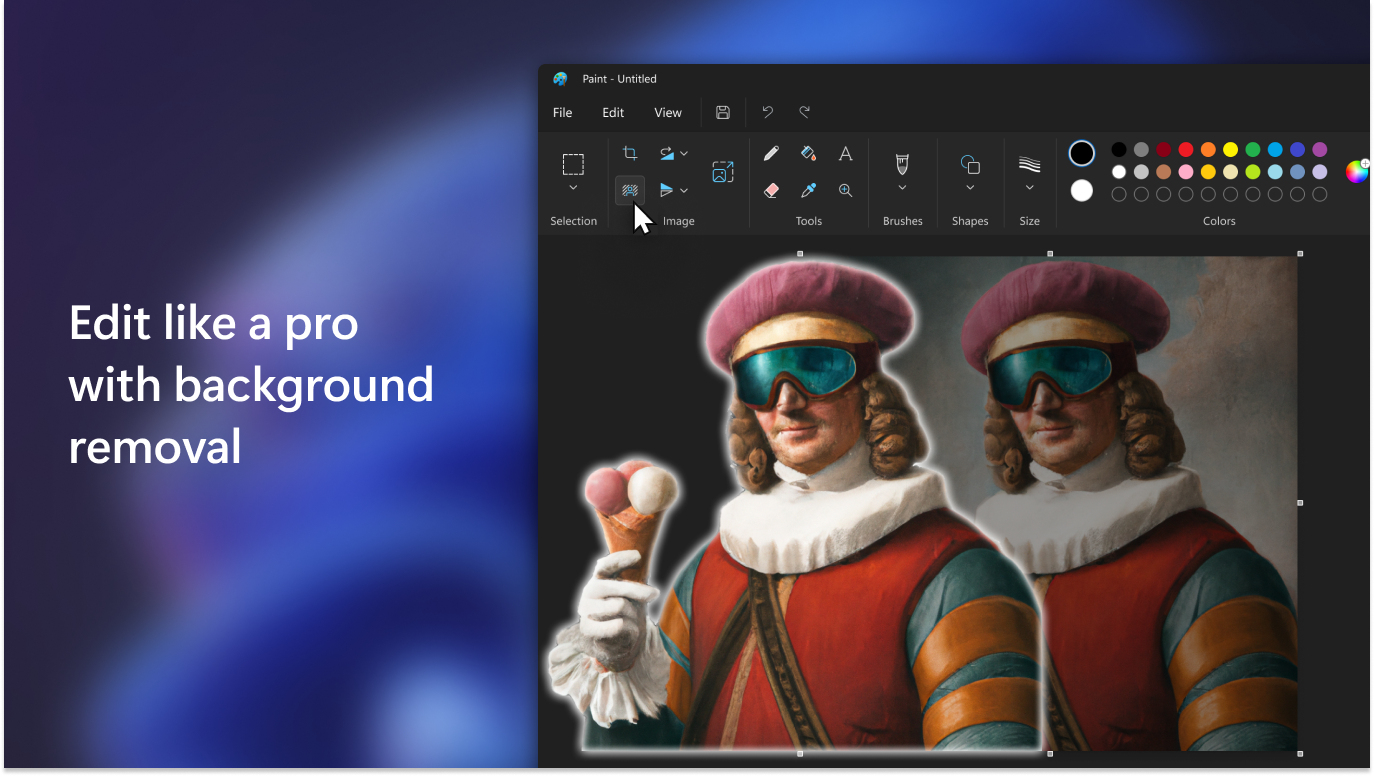The width and height of the screenshot is (1374, 776).
Task: Open the View menu
Action: 667,112
